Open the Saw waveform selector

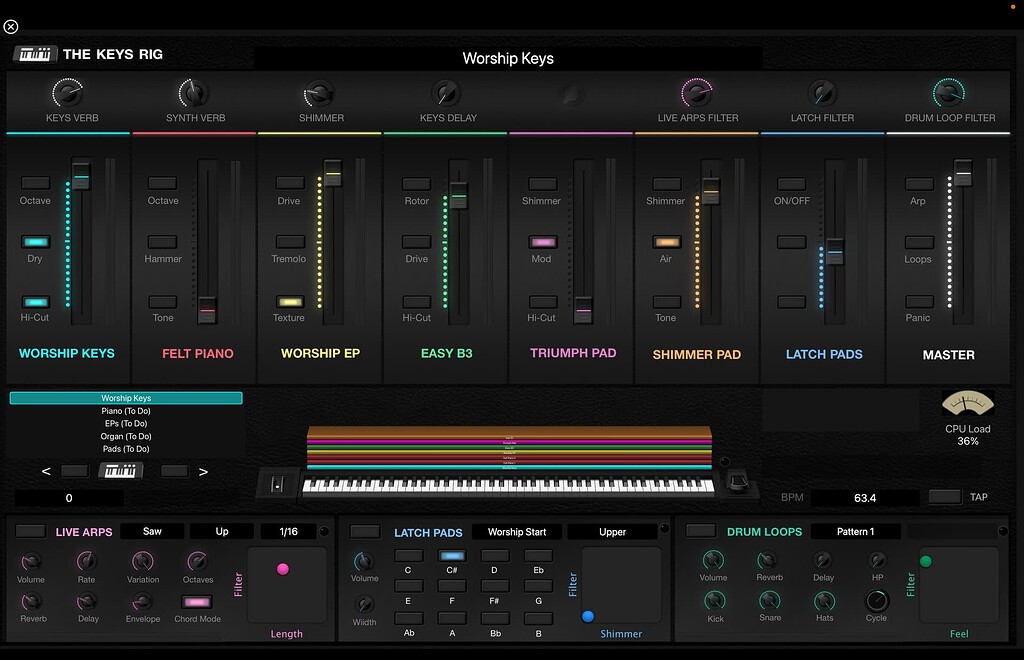151,531
